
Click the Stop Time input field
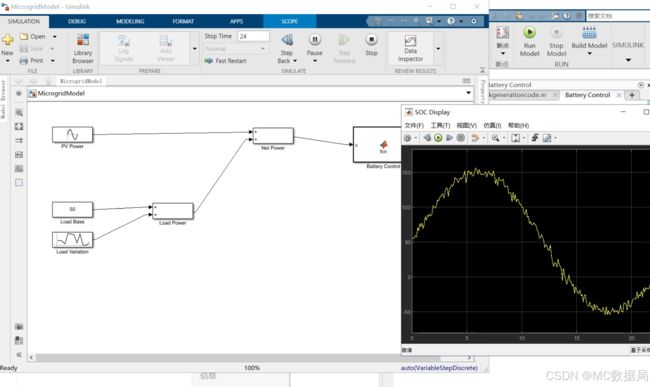(253, 36)
